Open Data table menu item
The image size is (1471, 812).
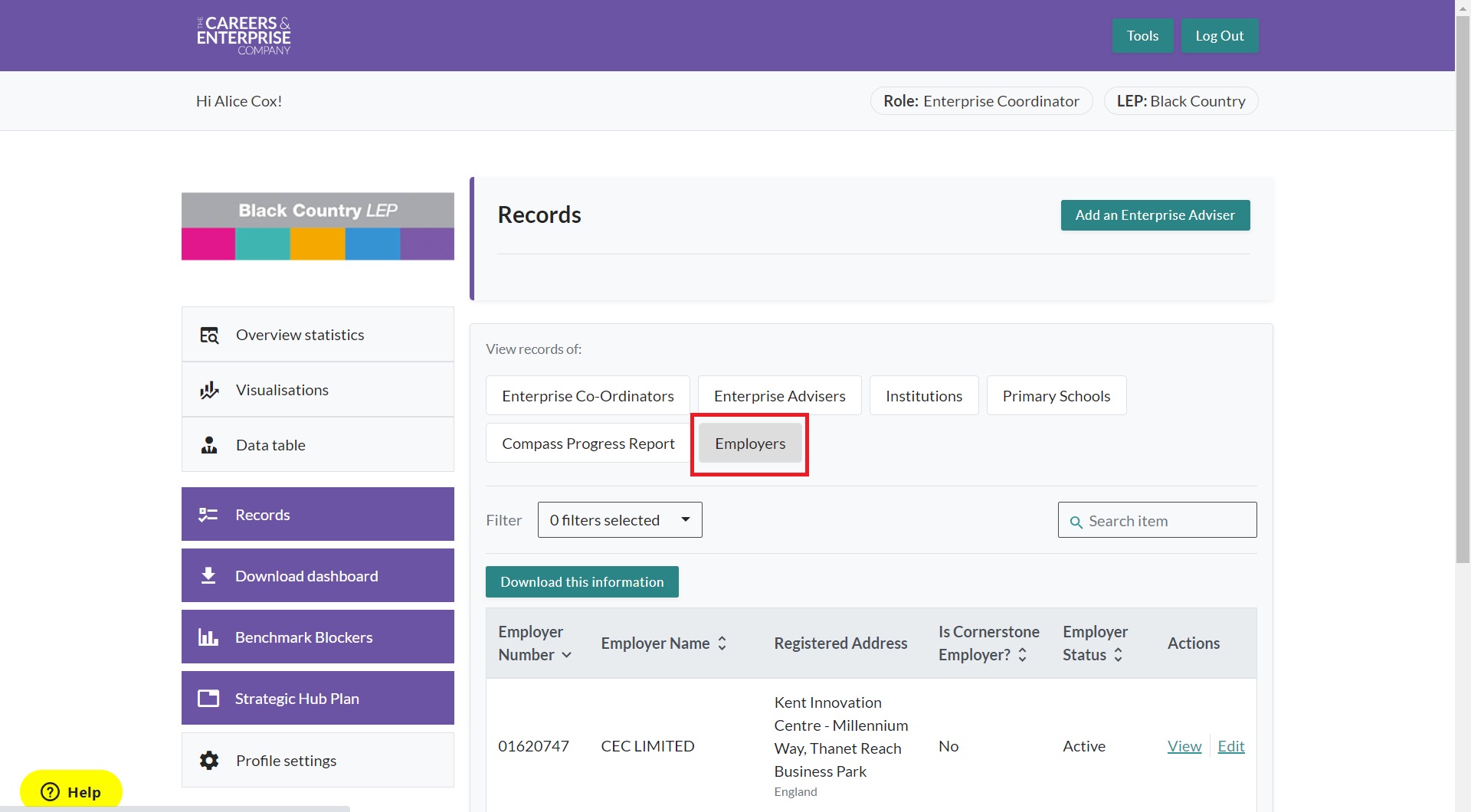click(x=318, y=445)
